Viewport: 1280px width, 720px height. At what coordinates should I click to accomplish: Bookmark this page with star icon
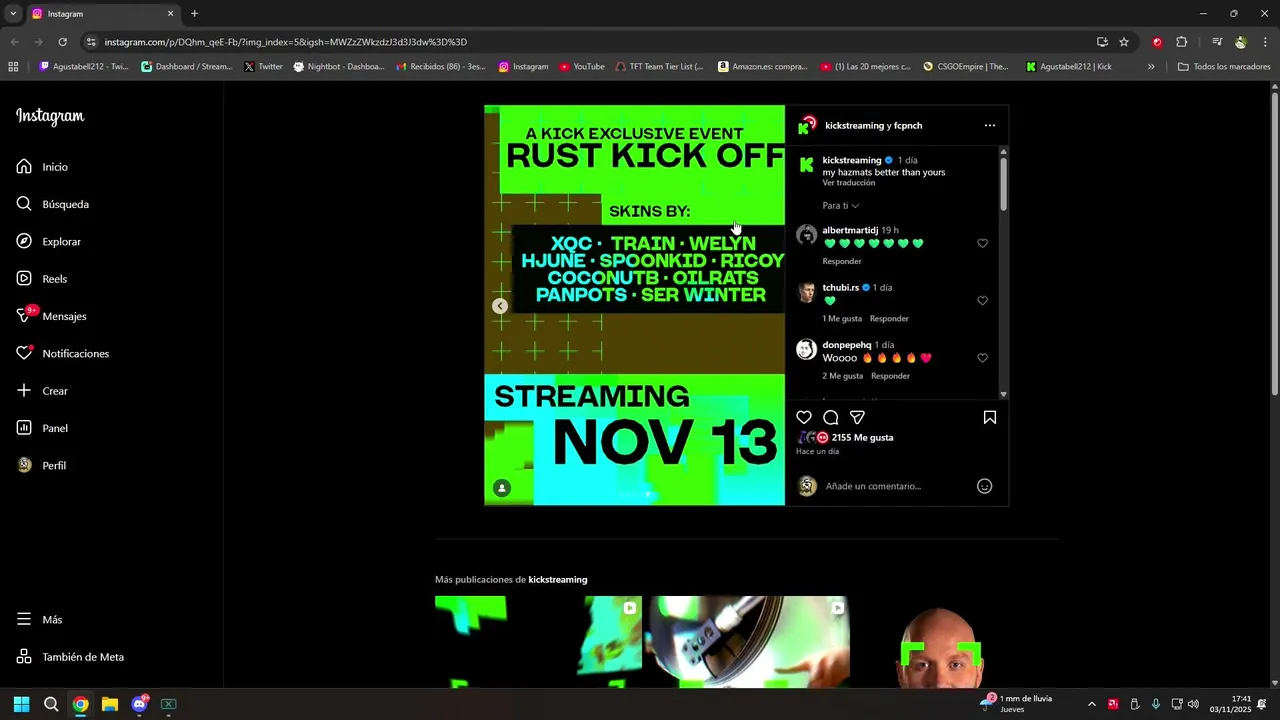pyautogui.click(x=1124, y=42)
